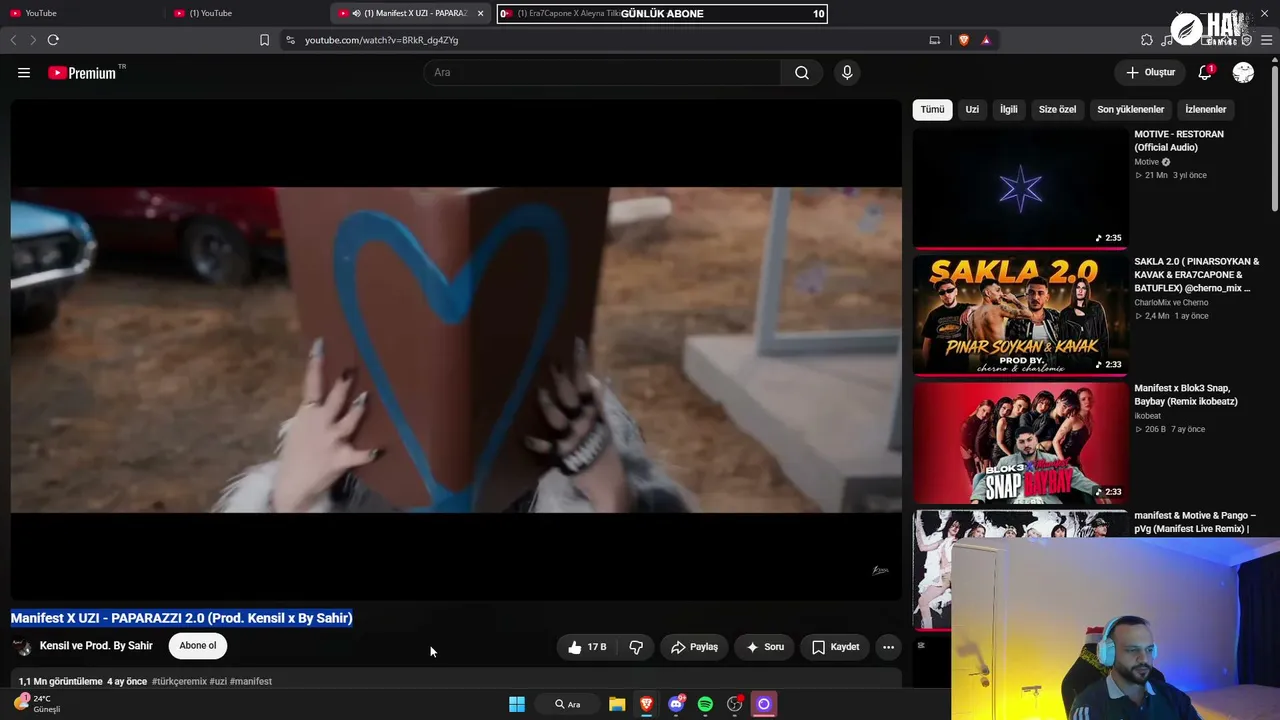This screenshot has width=1280, height=720.
Task: Click the video player to pause
Action: (456, 350)
